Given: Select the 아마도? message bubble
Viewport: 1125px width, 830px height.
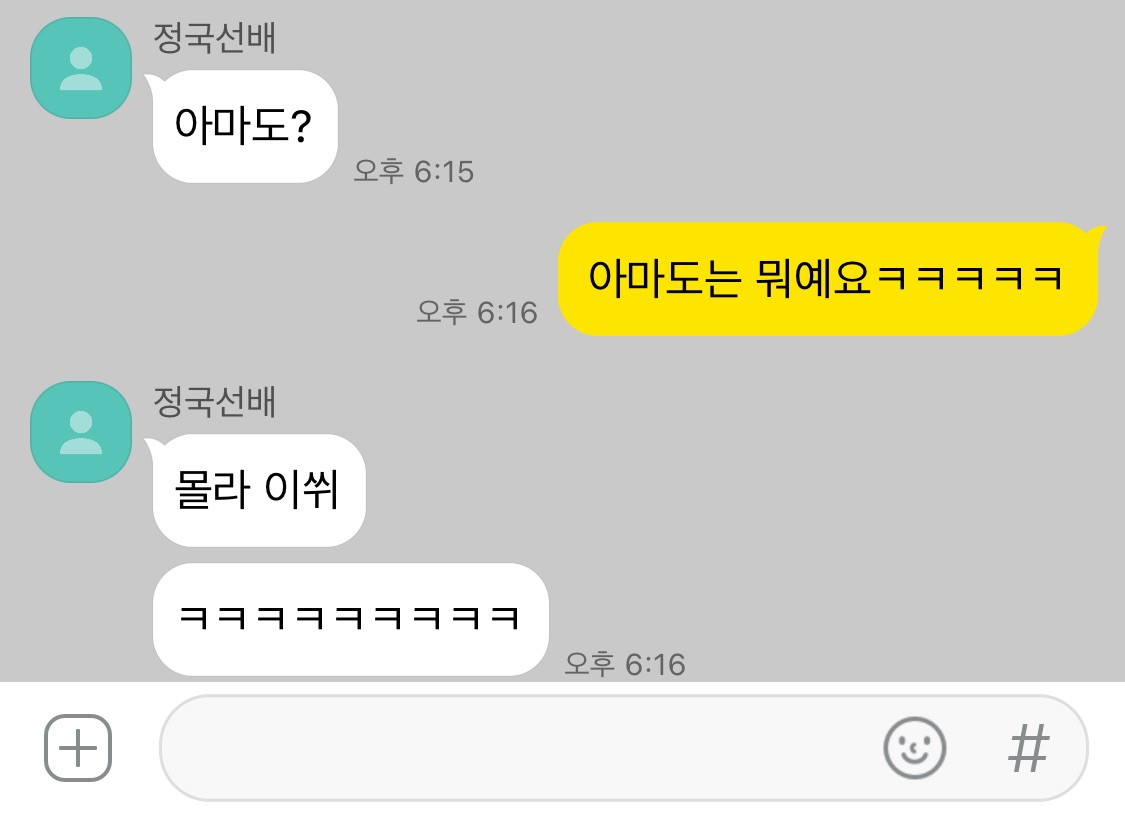Looking at the screenshot, I should pyautogui.click(x=245, y=126).
